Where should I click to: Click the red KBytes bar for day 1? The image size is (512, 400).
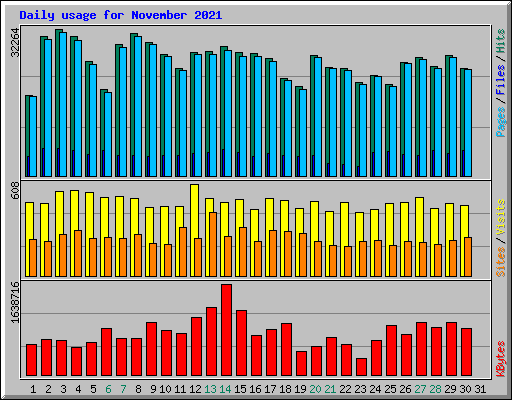point(31,360)
